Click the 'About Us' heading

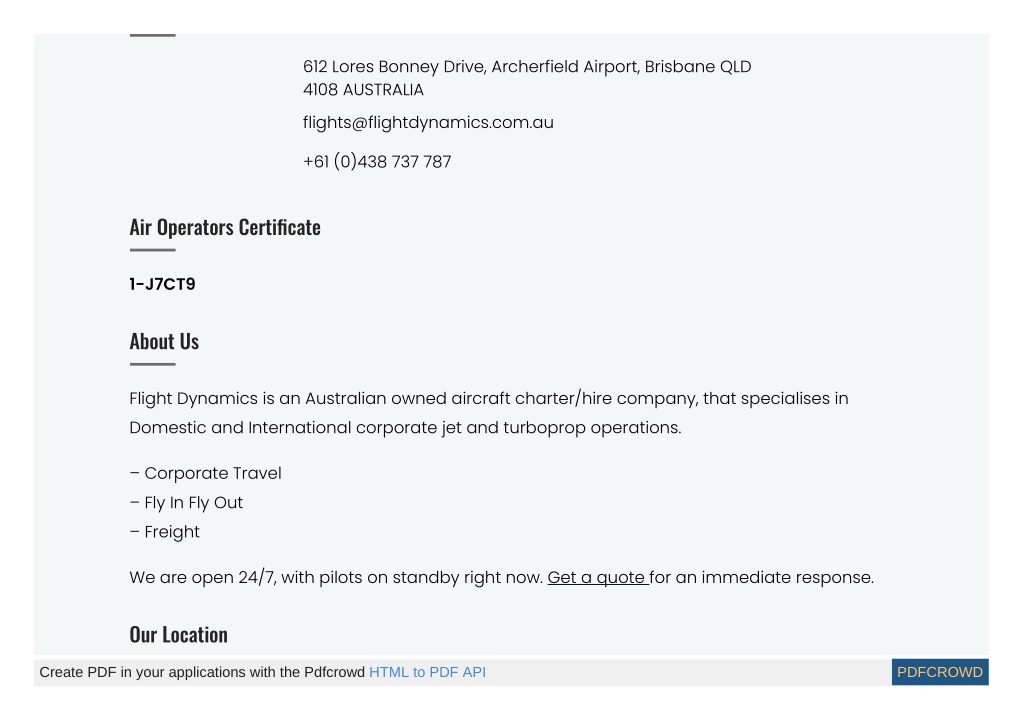coord(164,342)
